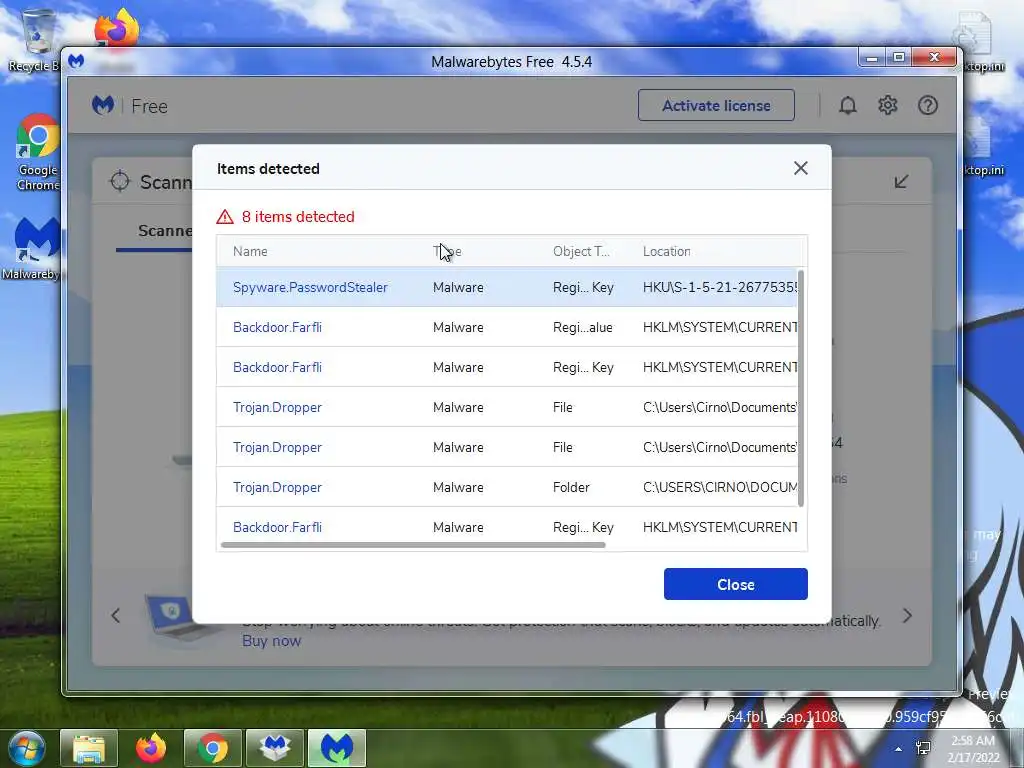Open Malwarebytes settings gear icon

click(888, 105)
